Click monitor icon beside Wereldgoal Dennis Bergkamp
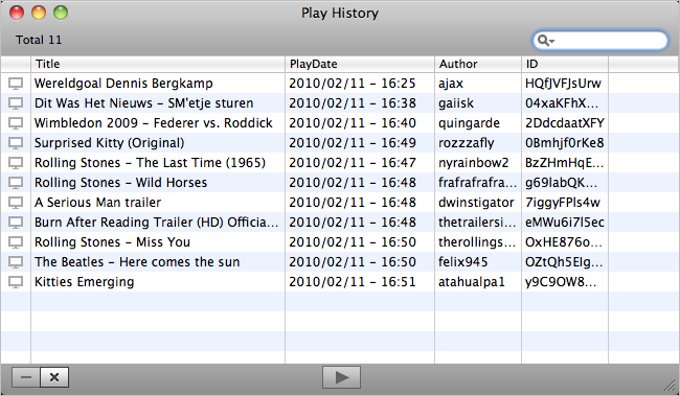The width and height of the screenshot is (680, 396). tap(16, 83)
